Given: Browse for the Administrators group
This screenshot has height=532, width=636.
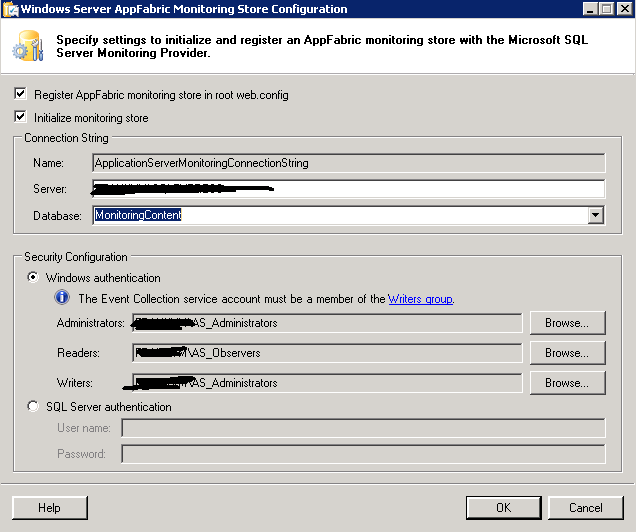Looking at the screenshot, I should (x=567, y=323).
